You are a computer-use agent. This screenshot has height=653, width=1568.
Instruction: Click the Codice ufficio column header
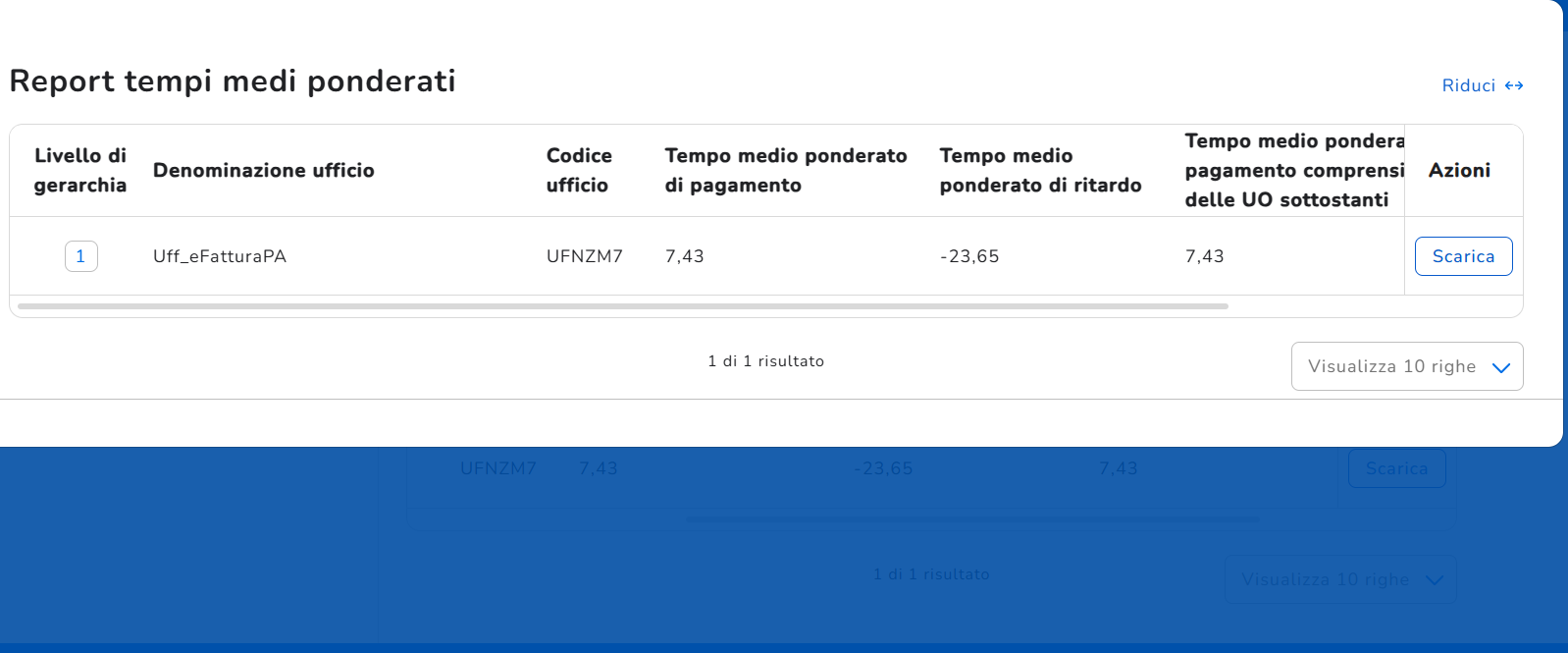pyautogui.click(x=579, y=170)
